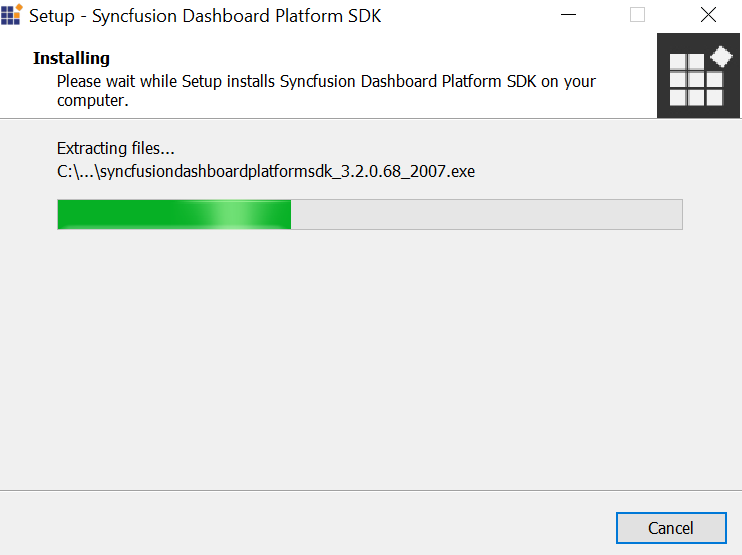Image resolution: width=742 pixels, height=555 pixels.
Task: Click the unfilled gray part of progress bar
Action: pyautogui.click(x=486, y=214)
